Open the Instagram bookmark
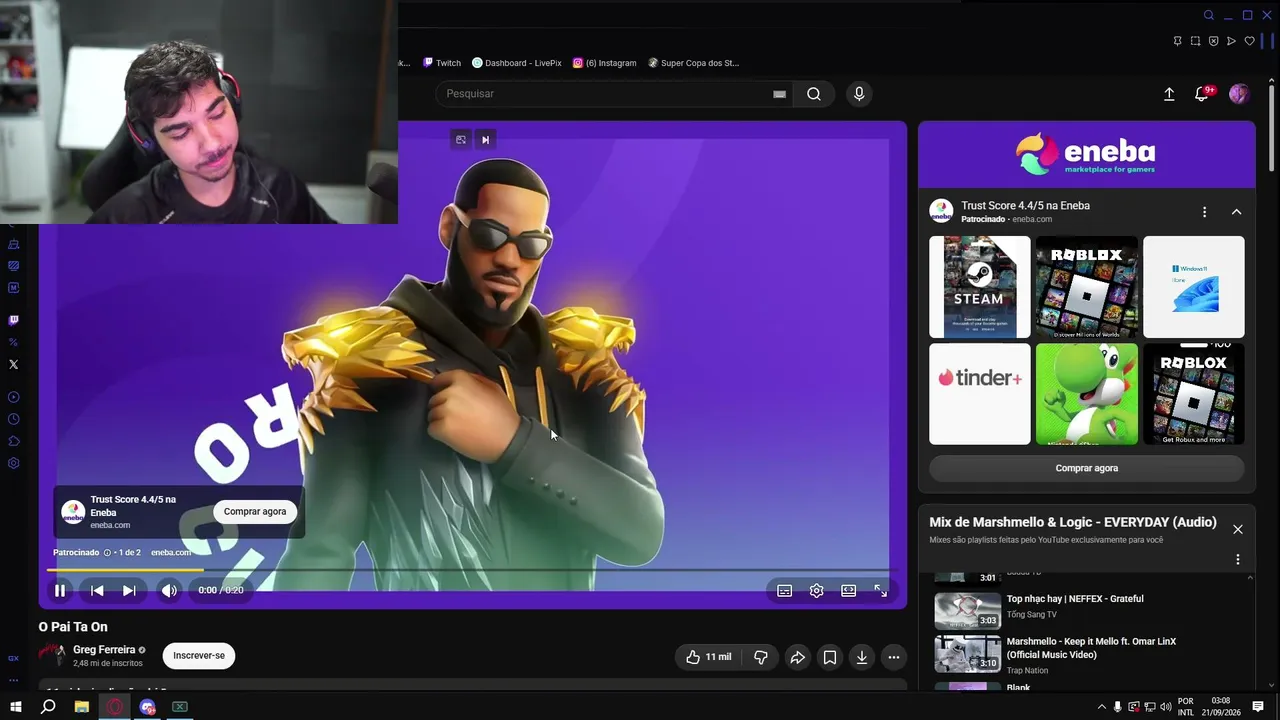The height and width of the screenshot is (720, 1280). point(605,63)
